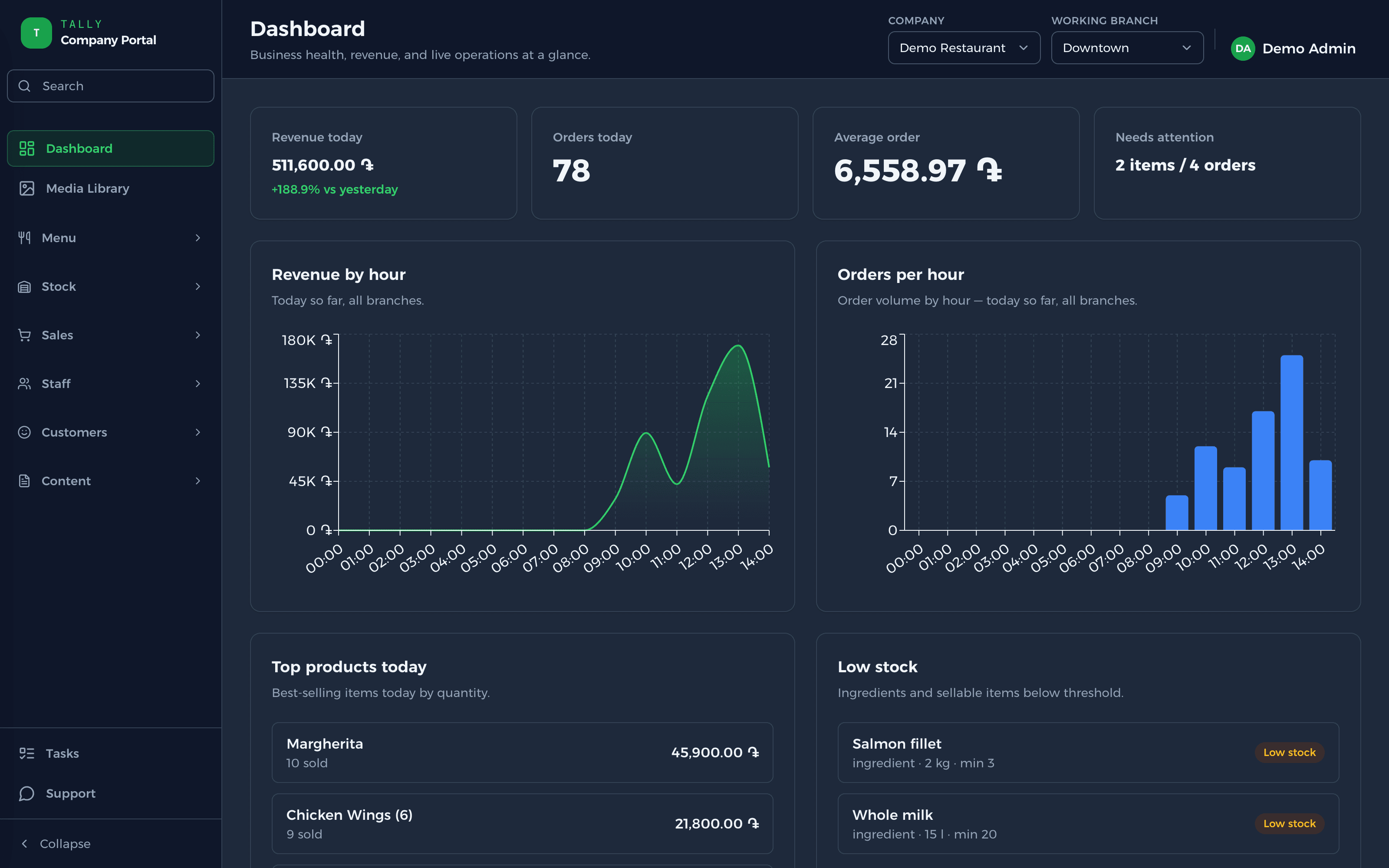Select the Chicken Wings (6) product row
This screenshot has height=868, width=1389.
pyautogui.click(x=522, y=824)
